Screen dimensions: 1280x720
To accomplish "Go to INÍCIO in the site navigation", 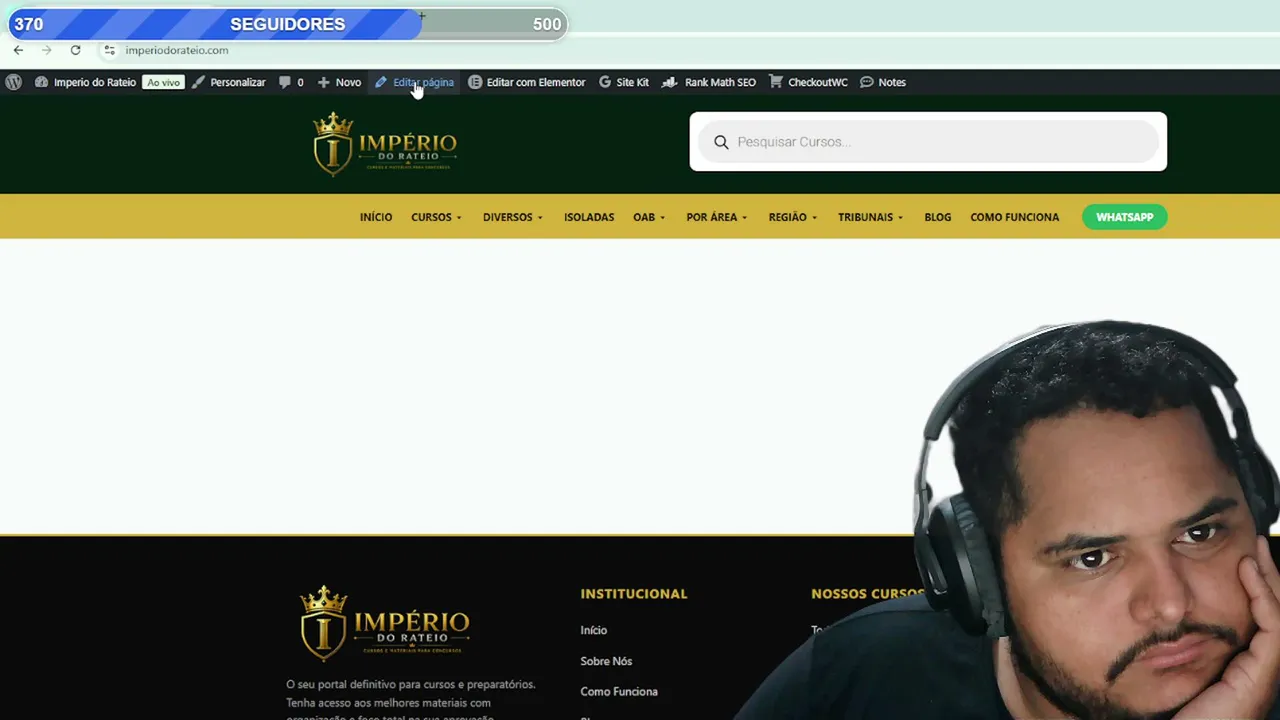I will [376, 217].
